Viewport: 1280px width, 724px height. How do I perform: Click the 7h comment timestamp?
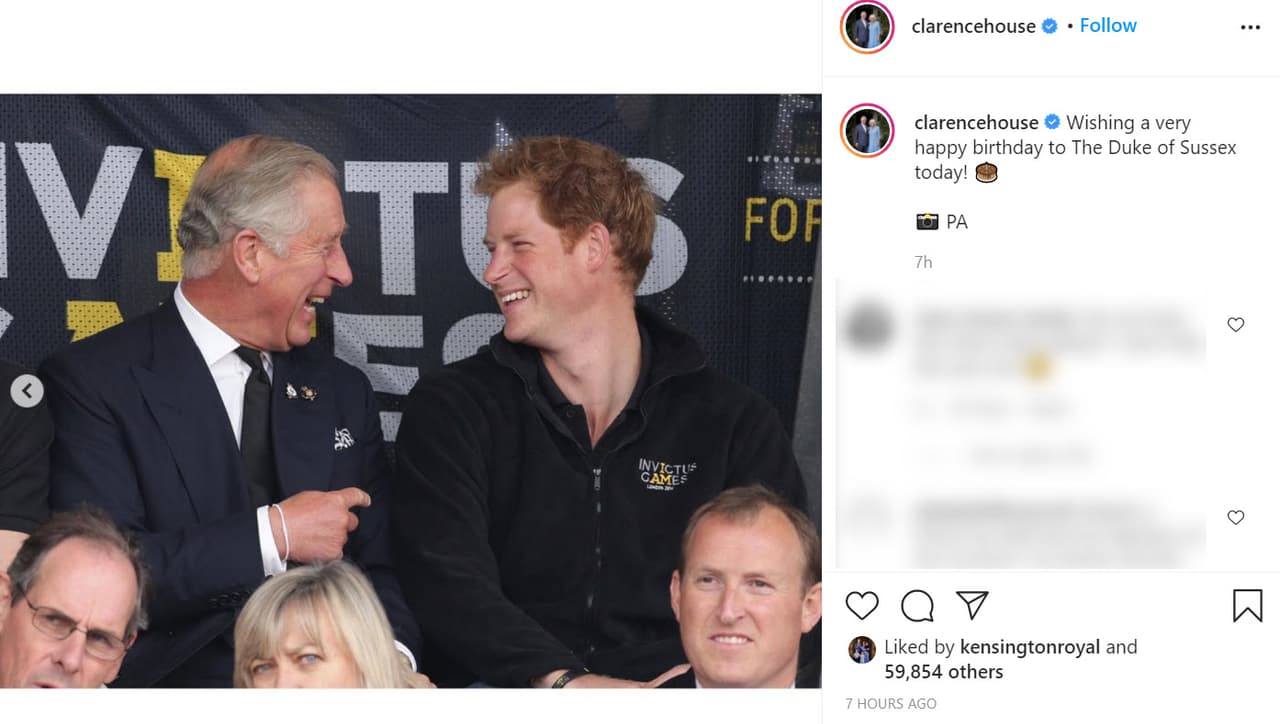pos(923,261)
